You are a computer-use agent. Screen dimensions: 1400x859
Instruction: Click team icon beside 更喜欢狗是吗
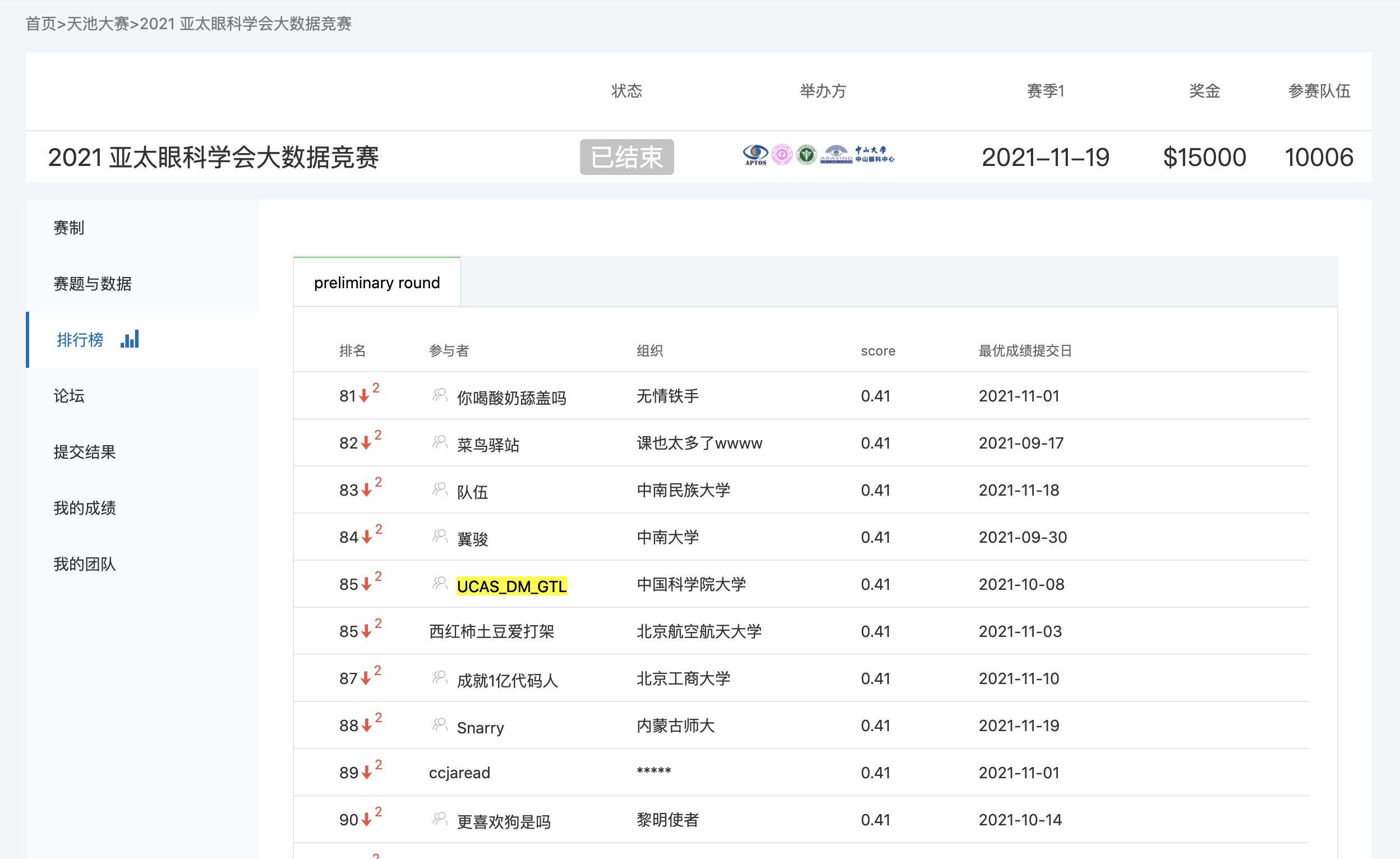point(440,819)
